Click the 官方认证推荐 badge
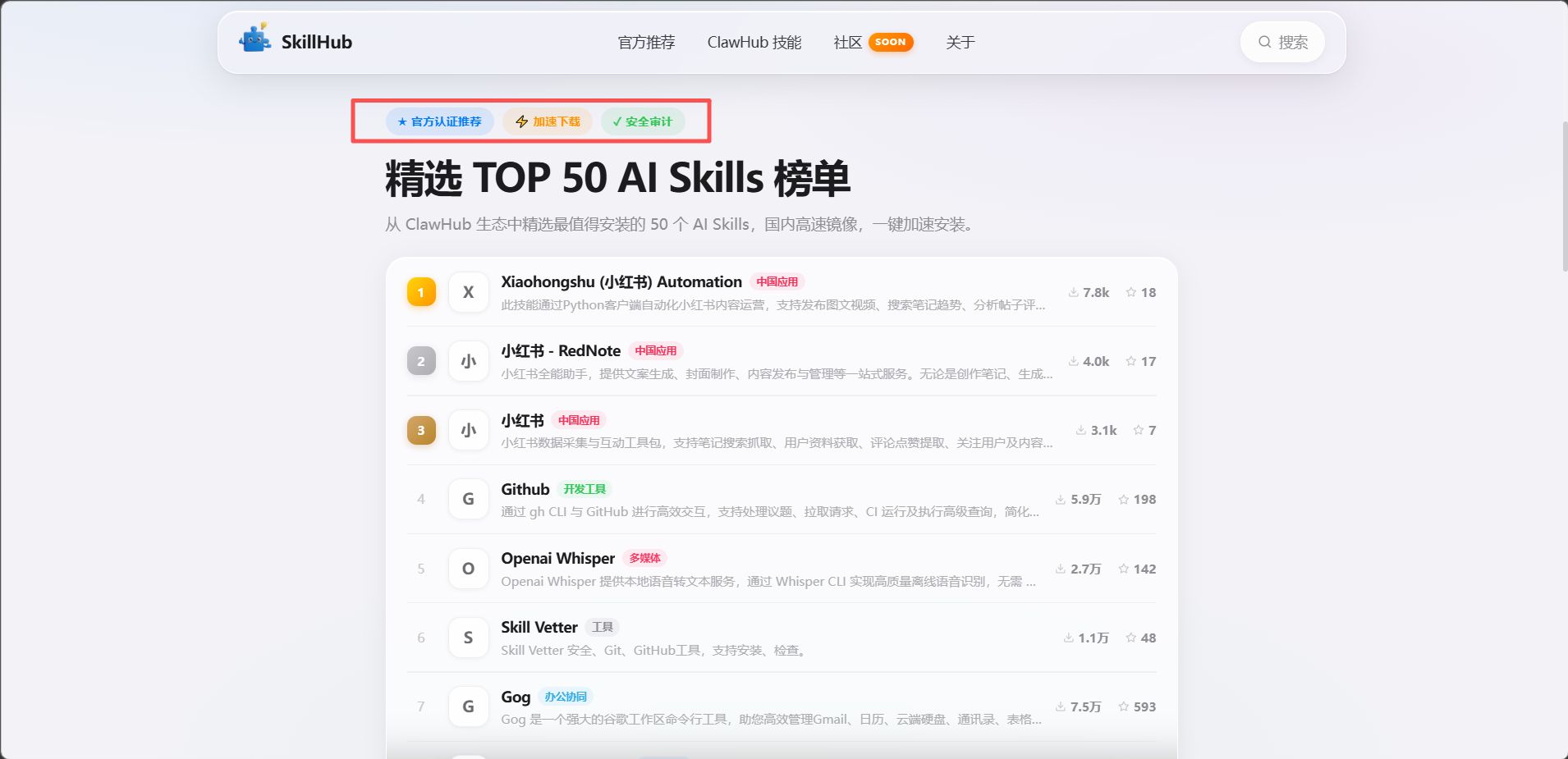Image resolution: width=1568 pixels, height=759 pixels. tap(440, 121)
